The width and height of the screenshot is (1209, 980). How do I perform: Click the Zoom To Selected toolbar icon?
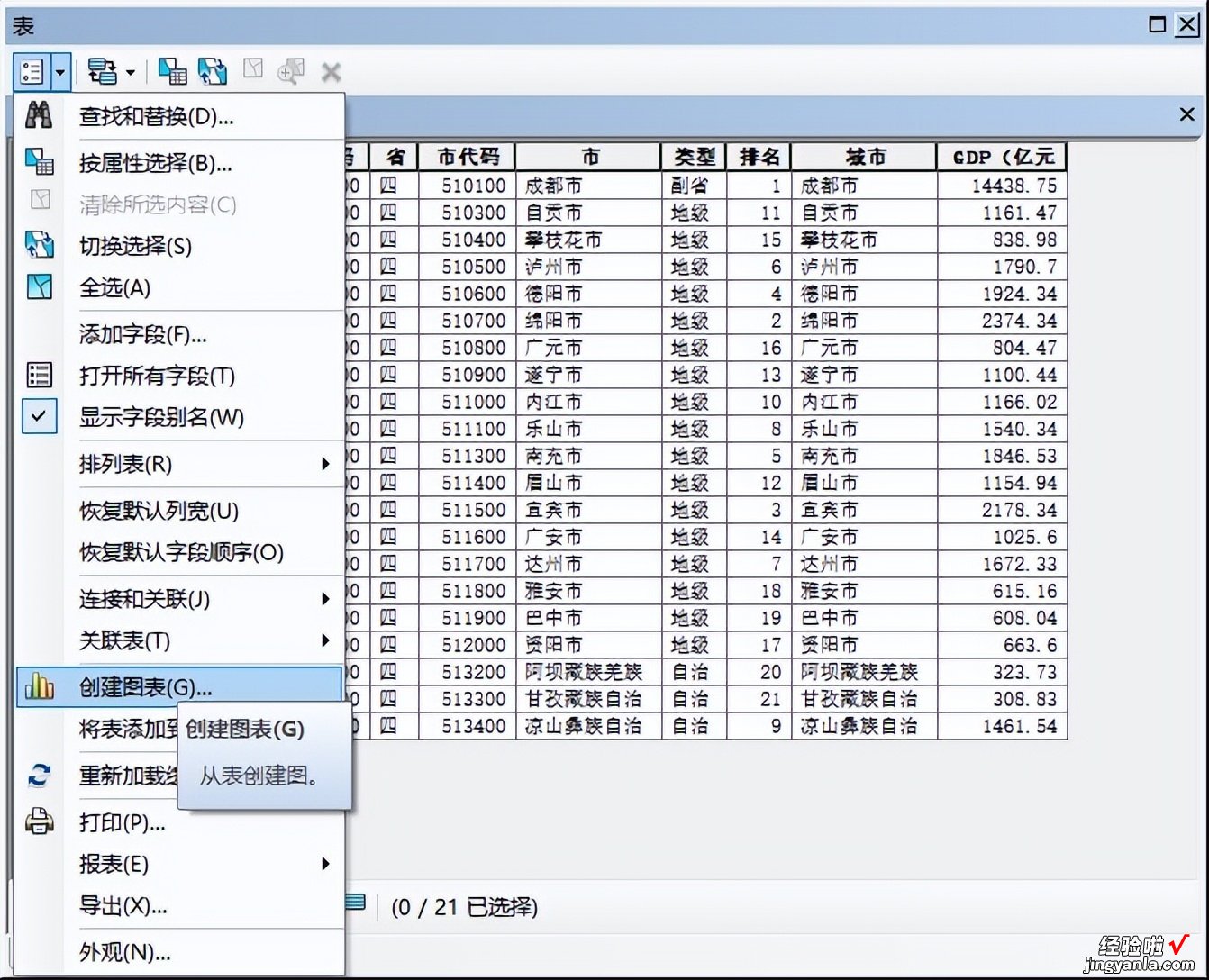(291, 71)
